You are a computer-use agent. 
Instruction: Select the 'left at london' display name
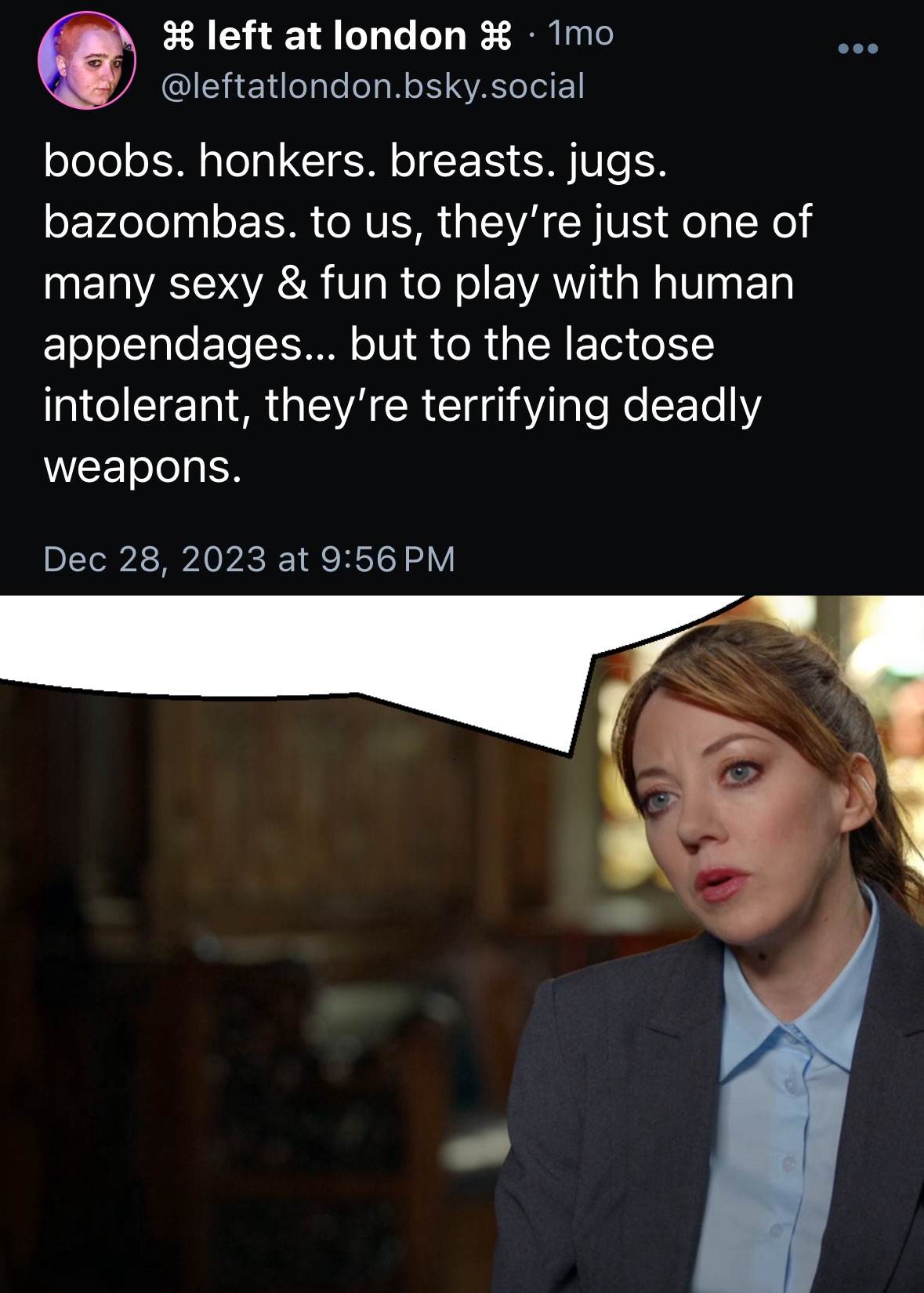click(x=336, y=35)
